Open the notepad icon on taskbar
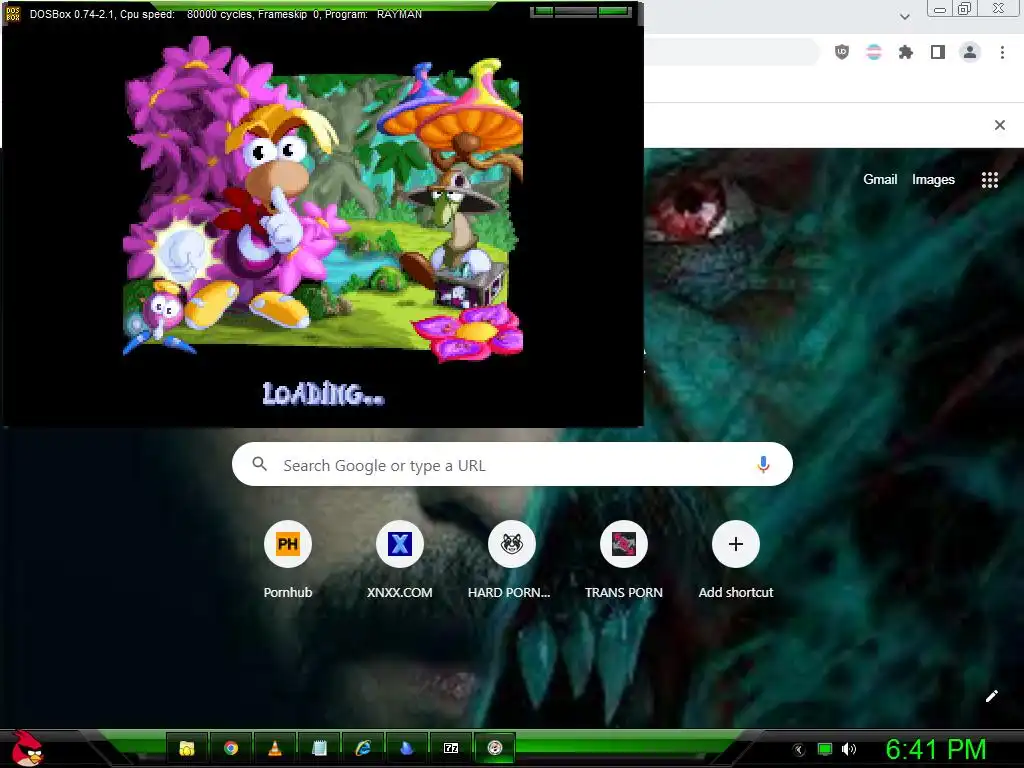This screenshot has width=1024, height=768. pos(319,748)
